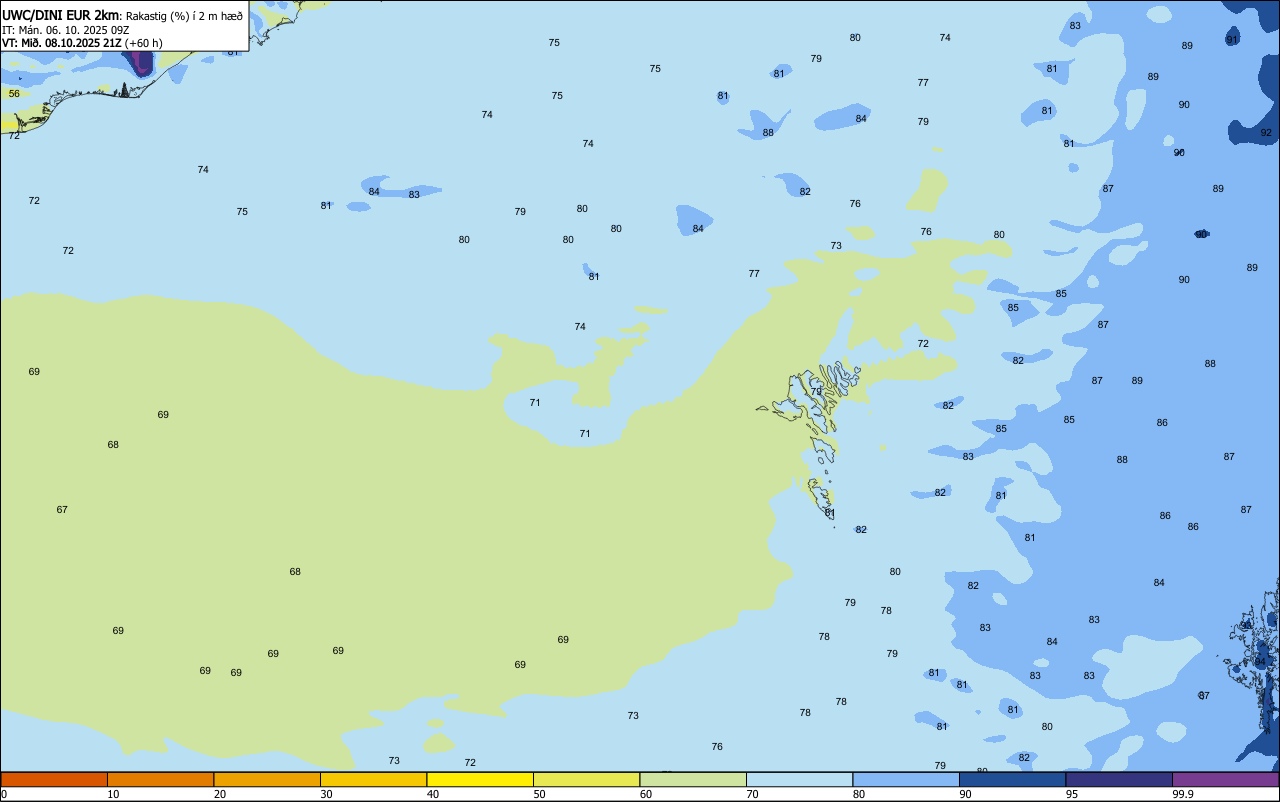Screen dimensions: 1280x802
Task: Click the "91" humidity value on the map
Action: (x=1232, y=39)
